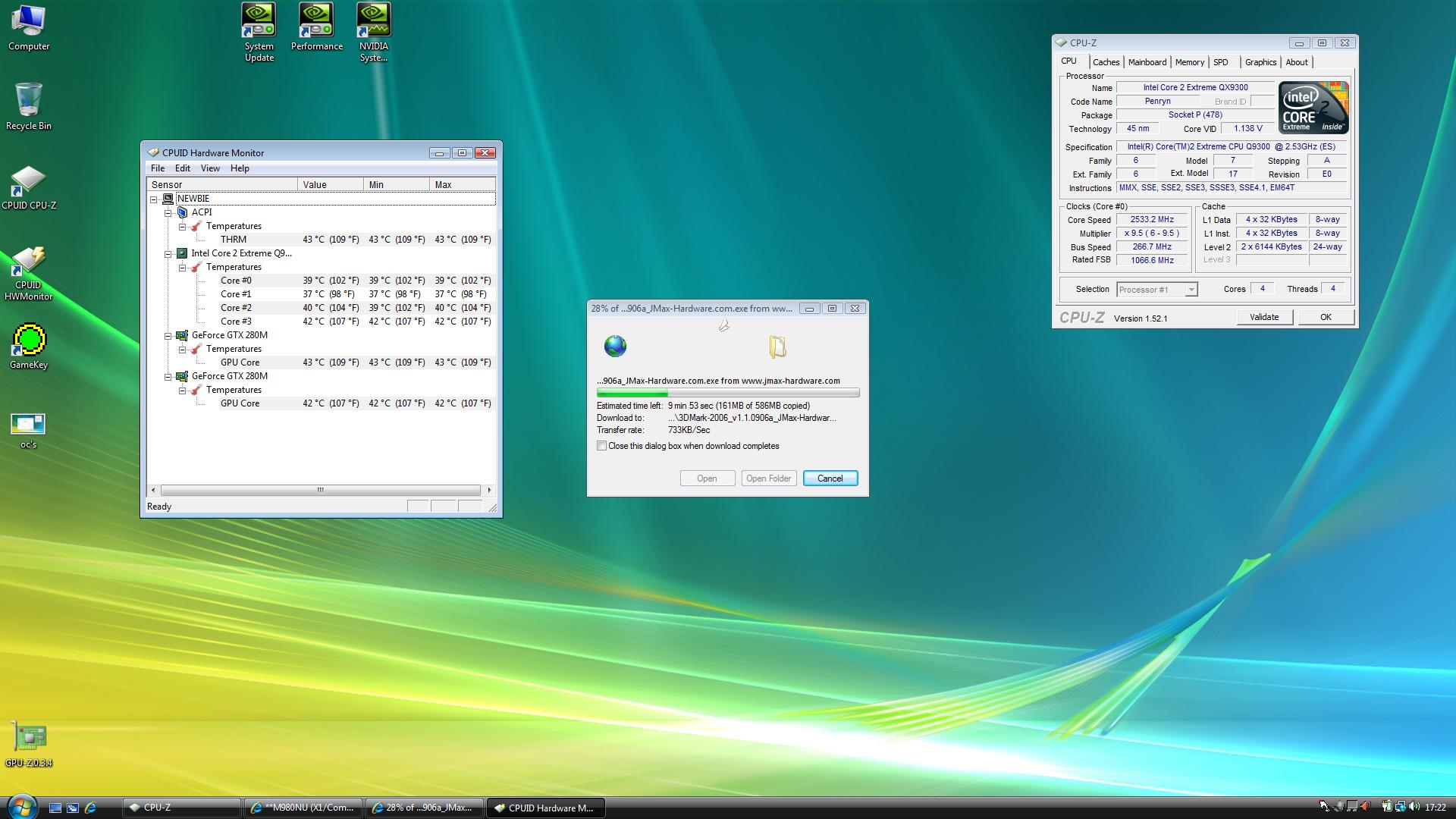Click Switch between windows quick launch icon
The width and height of the screenshot is (1456, 819).
click(73, 808)
